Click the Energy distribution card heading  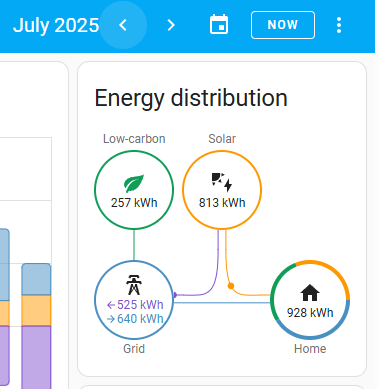(191, 98)
